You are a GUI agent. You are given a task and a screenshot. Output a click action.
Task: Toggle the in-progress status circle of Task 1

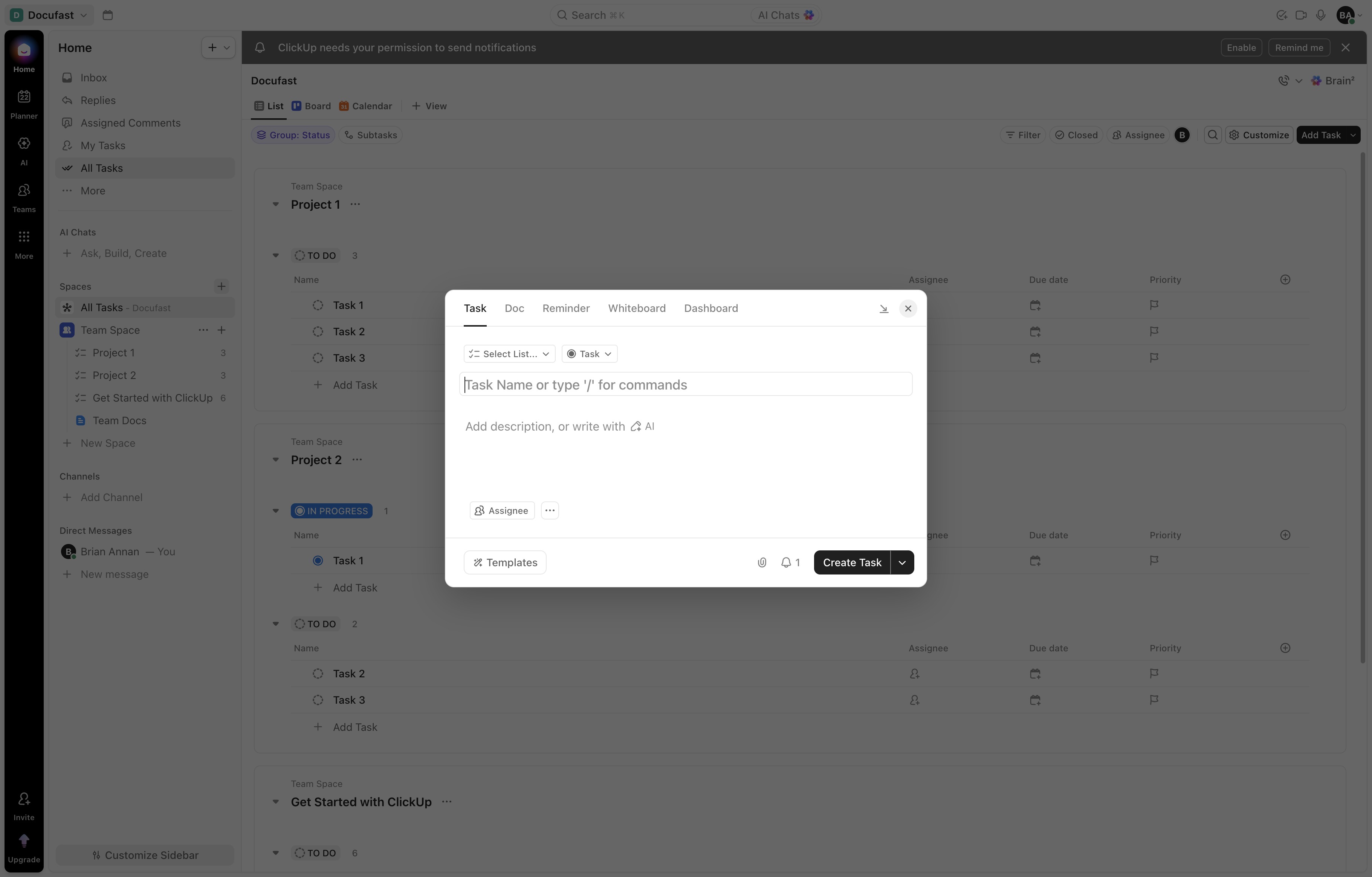coord(318,561)
